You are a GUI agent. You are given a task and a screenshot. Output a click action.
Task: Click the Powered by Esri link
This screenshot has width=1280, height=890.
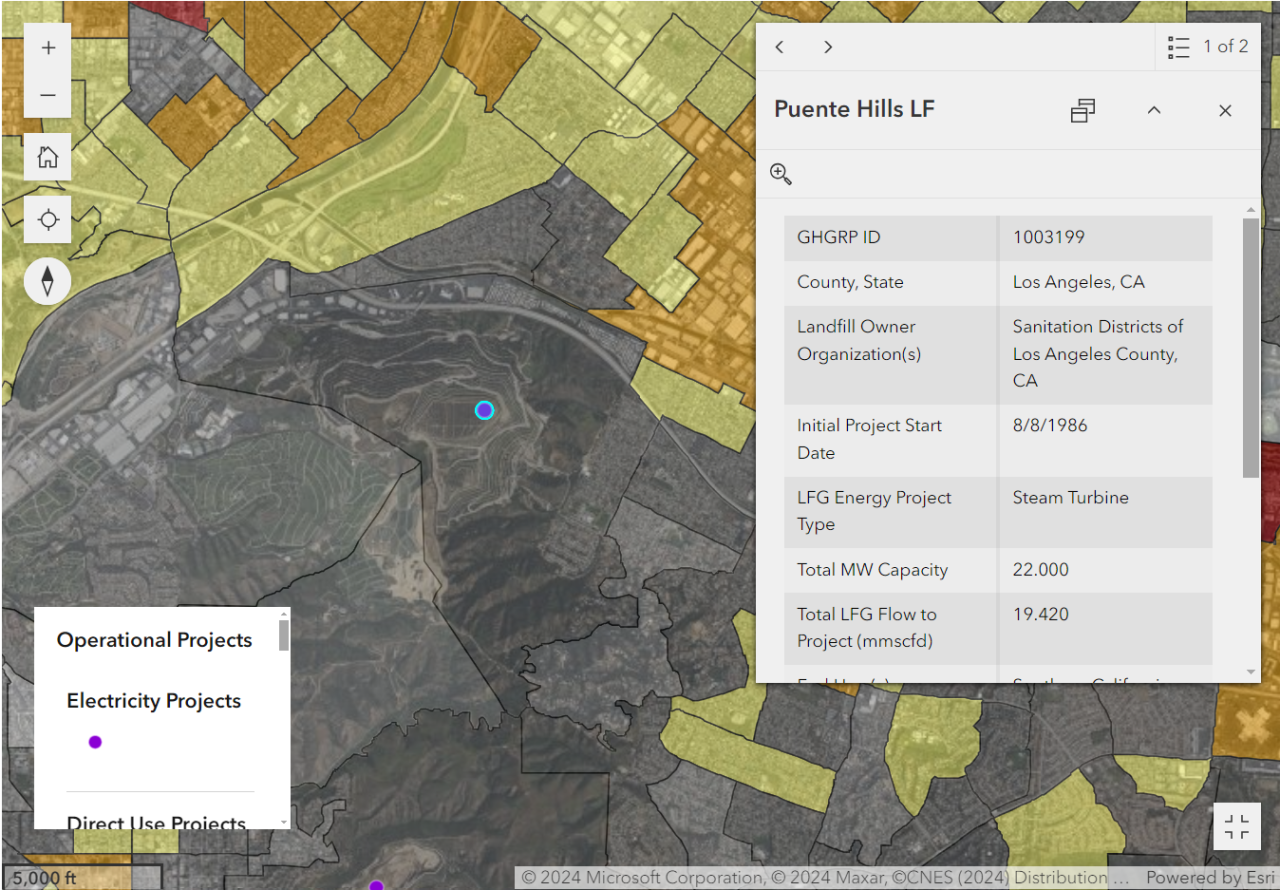point(1213,877)
